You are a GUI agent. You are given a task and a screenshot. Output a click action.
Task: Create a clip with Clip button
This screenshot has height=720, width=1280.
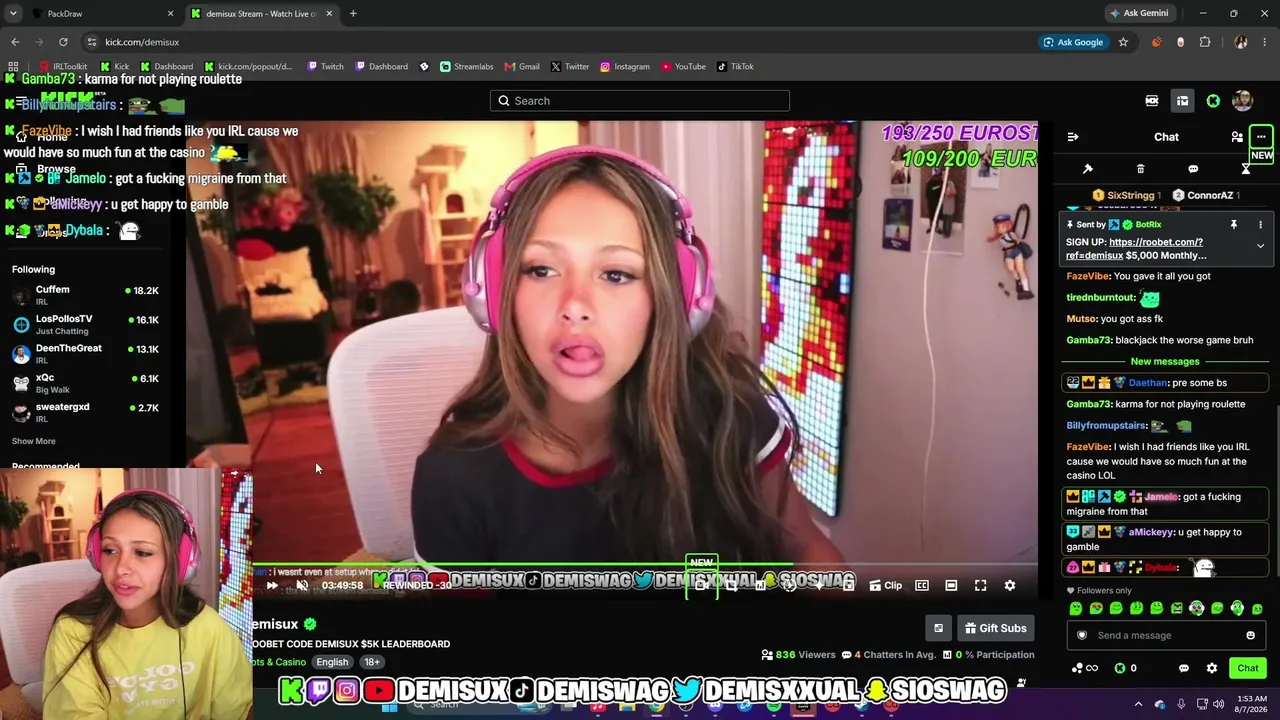[885, 586]
